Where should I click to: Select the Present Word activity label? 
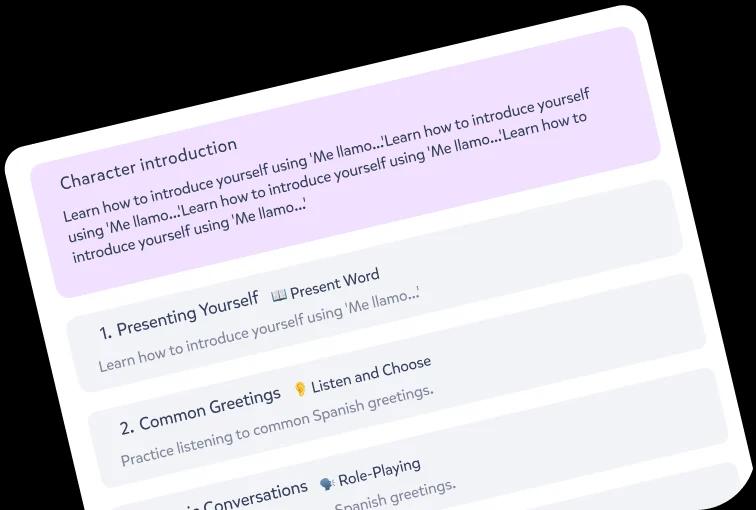tap(335, 284)
